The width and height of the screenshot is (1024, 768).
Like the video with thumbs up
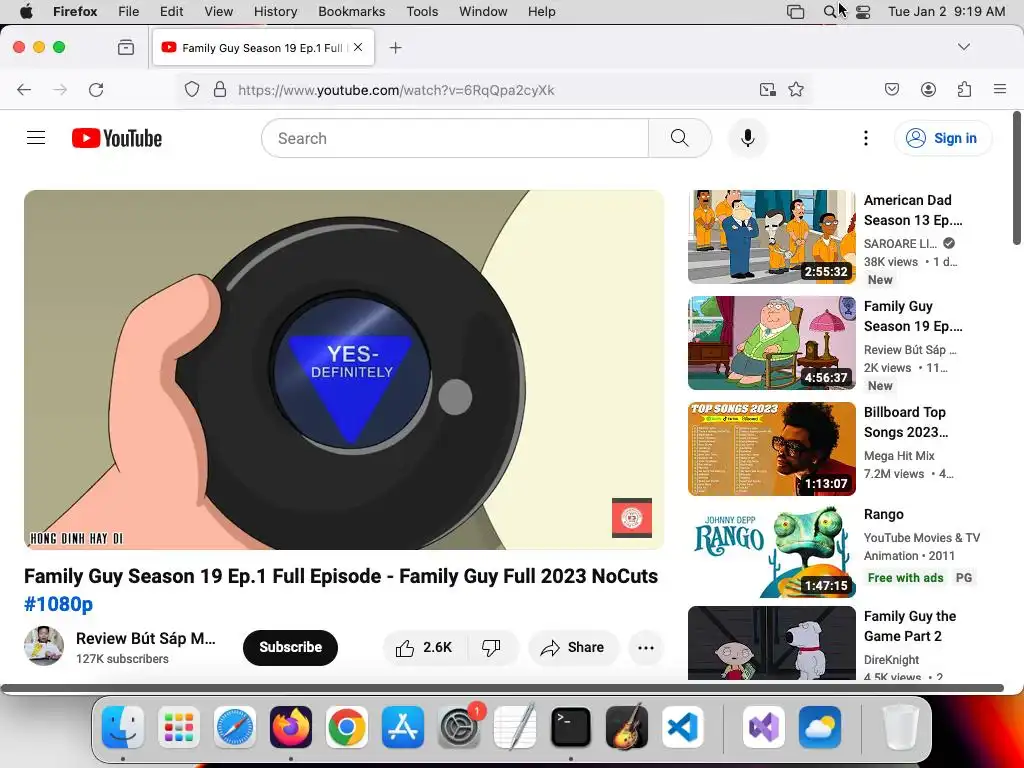coord(424,647)
